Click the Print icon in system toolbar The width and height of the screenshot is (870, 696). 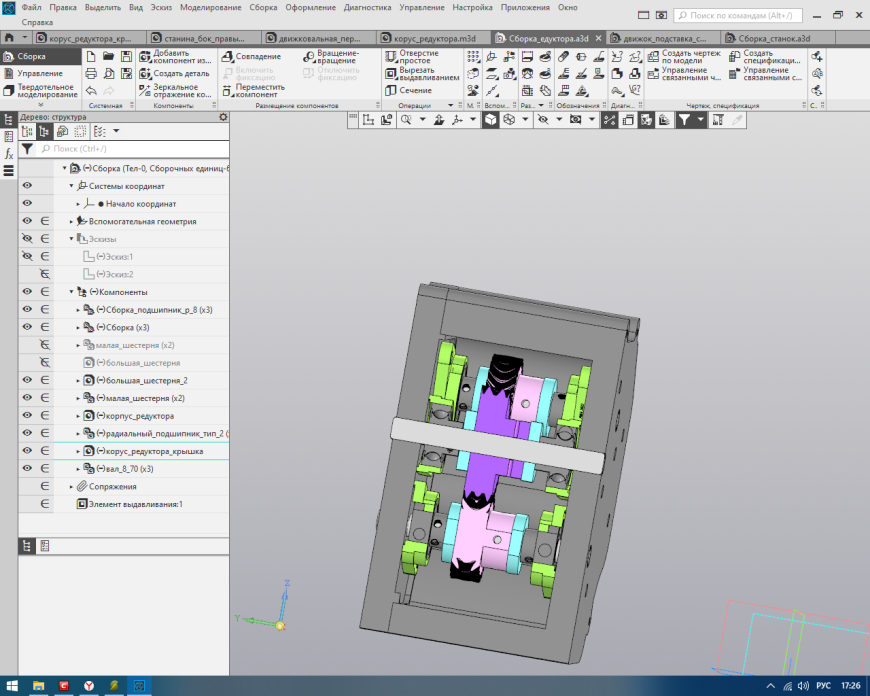91,74
